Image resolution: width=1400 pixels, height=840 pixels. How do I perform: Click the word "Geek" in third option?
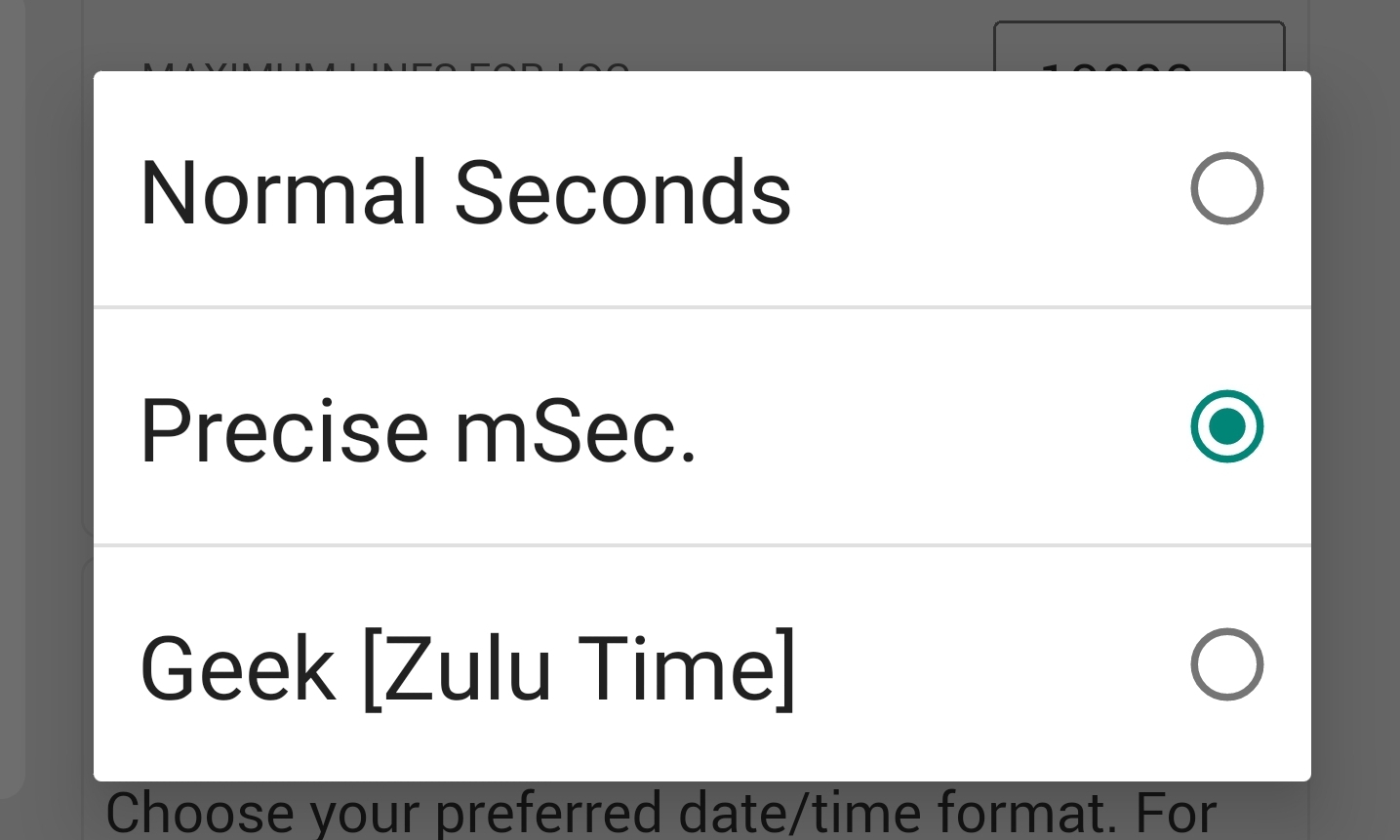click(x=237, y=669)
